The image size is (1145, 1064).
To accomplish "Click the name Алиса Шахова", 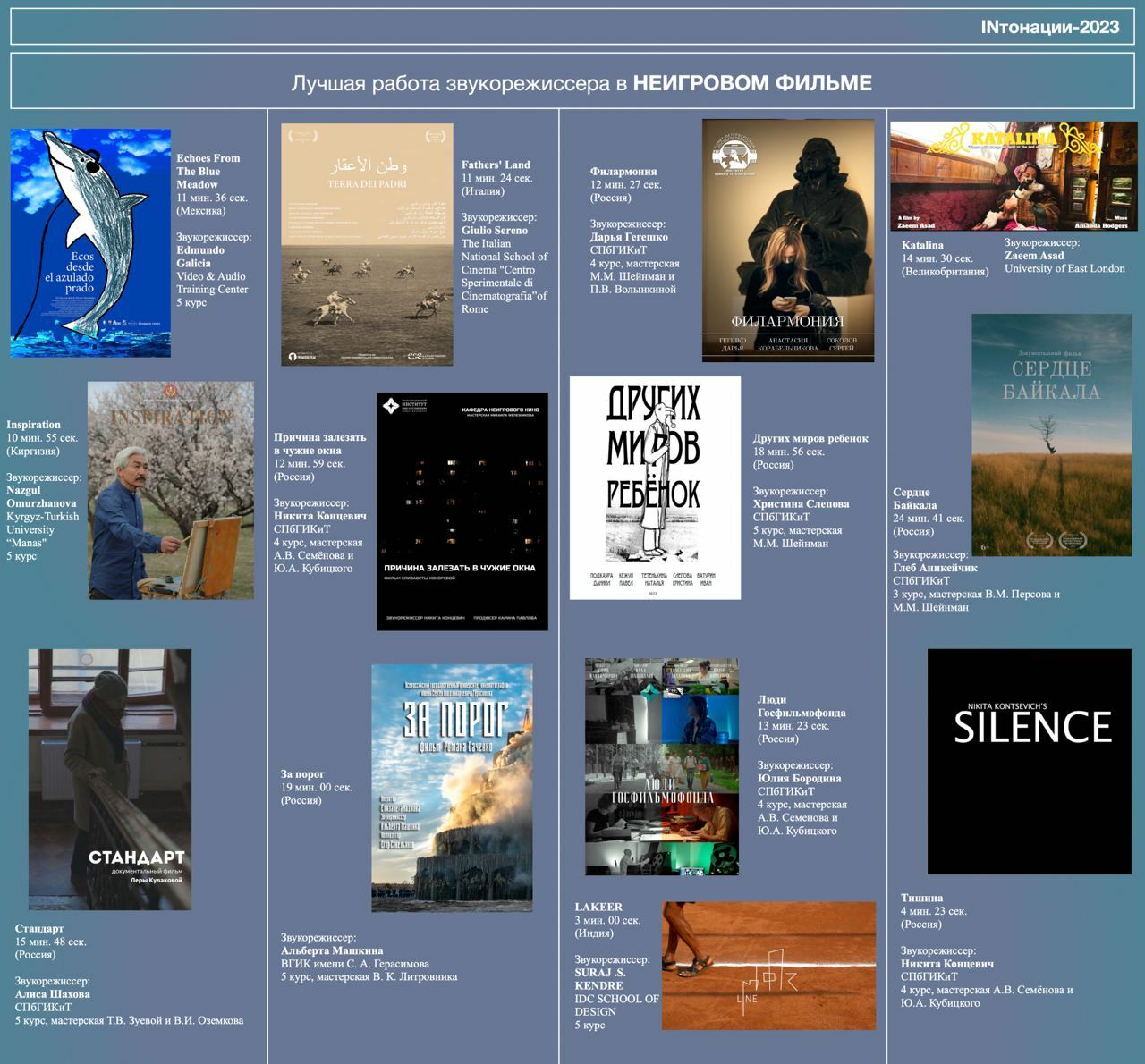I will 53,994.
